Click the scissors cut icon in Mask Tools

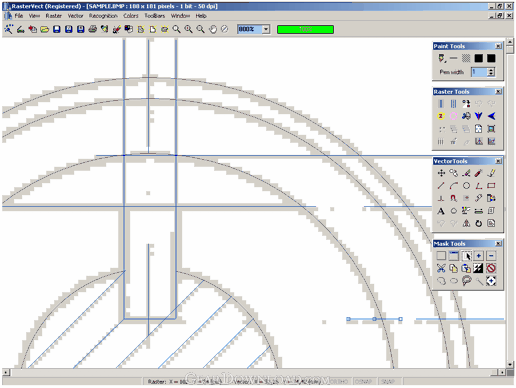click(441, 268)
